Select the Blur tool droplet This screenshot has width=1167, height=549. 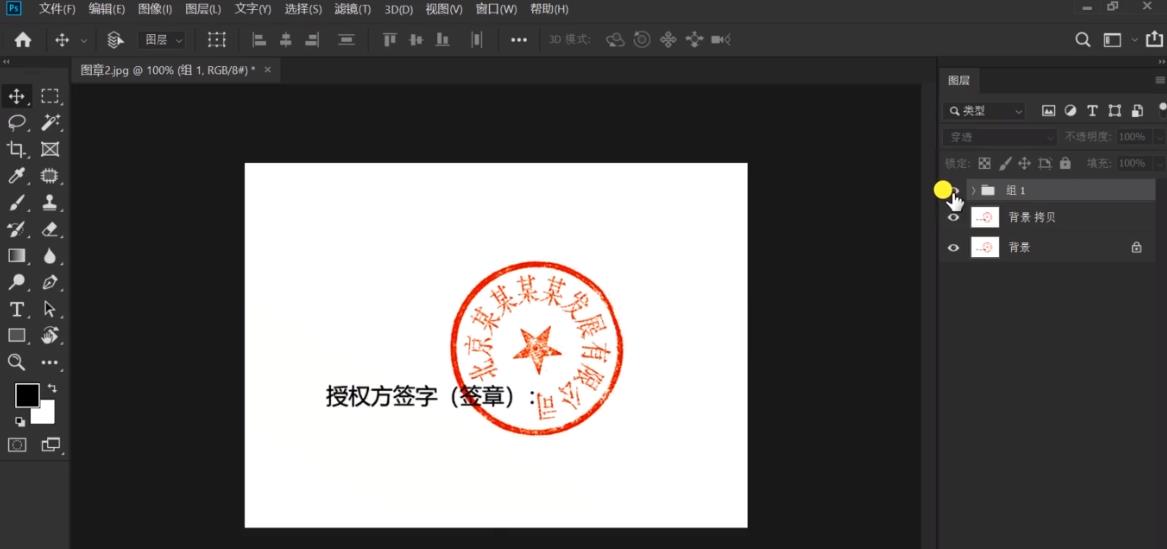coord(50,256)
